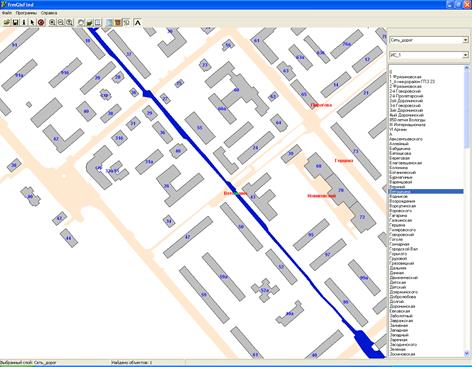Image resolution: width=472 pixels, height=367 pixels.
Task: Select the arrow pointer tool
Action: click(32, 22)
